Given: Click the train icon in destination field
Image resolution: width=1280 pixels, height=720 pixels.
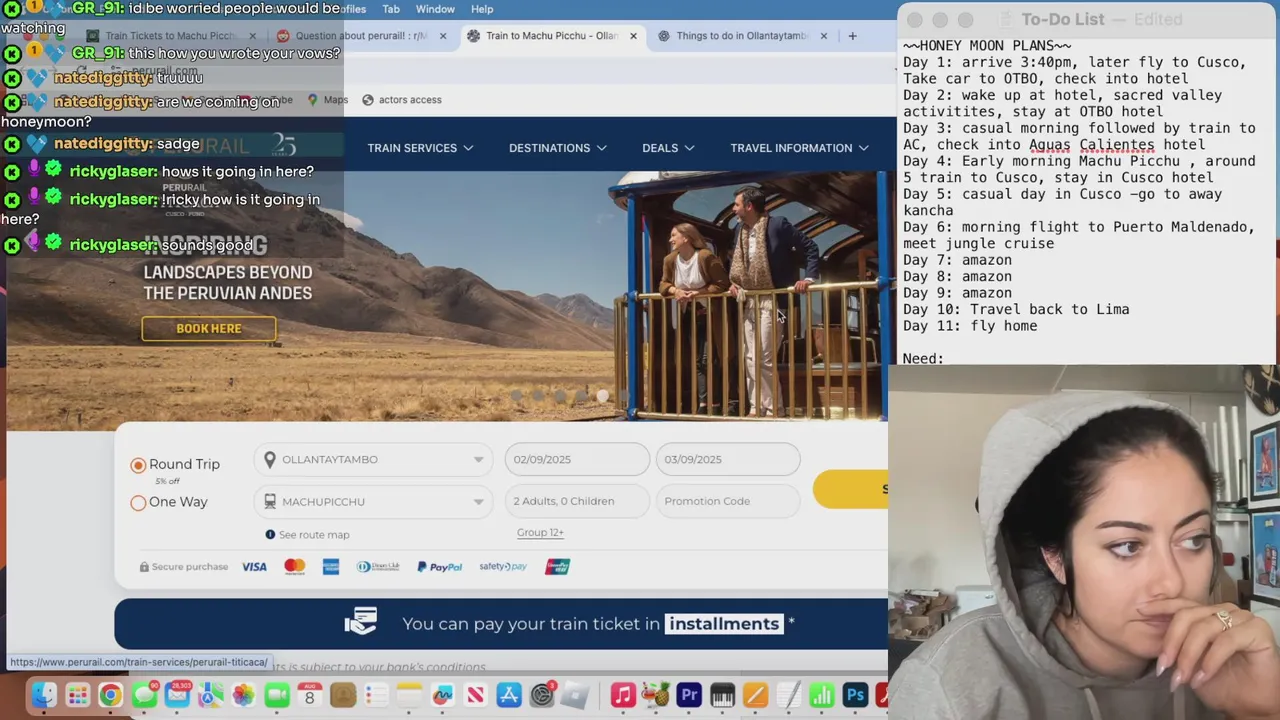Looking at the screenshot, I should pyautogui.click(x=270, y=501).
